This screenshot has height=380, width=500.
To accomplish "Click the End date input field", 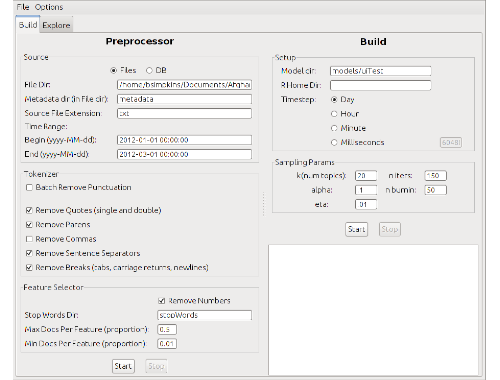I will (184, 154).
